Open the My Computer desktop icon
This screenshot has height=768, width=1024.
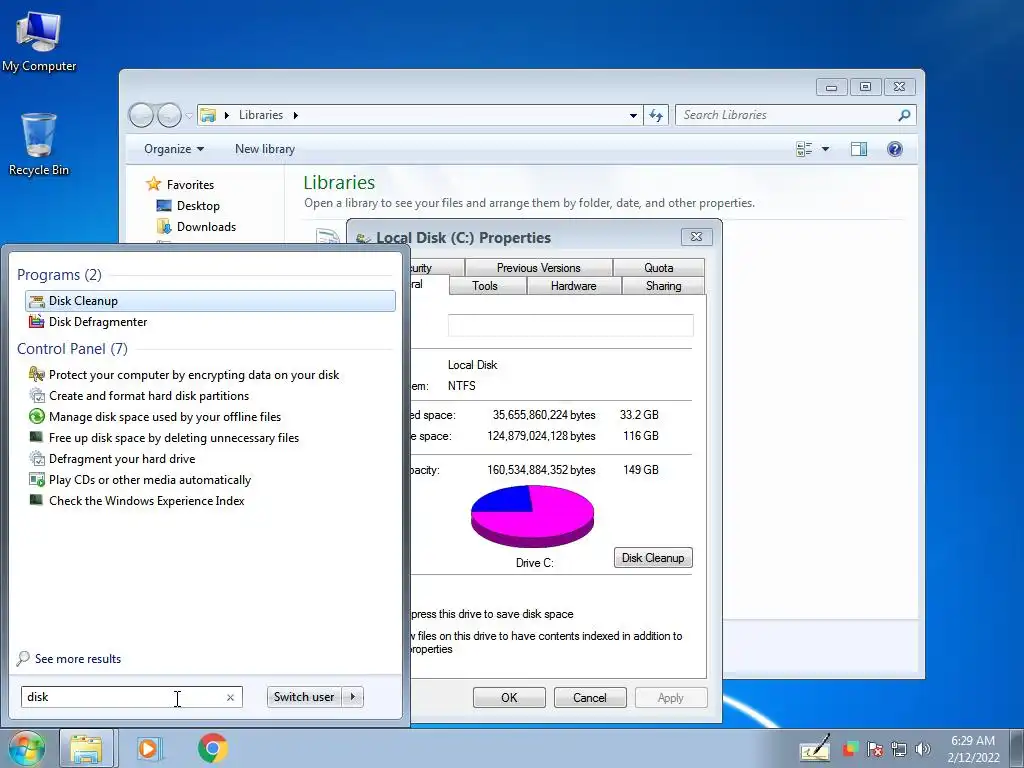(39, 42)
